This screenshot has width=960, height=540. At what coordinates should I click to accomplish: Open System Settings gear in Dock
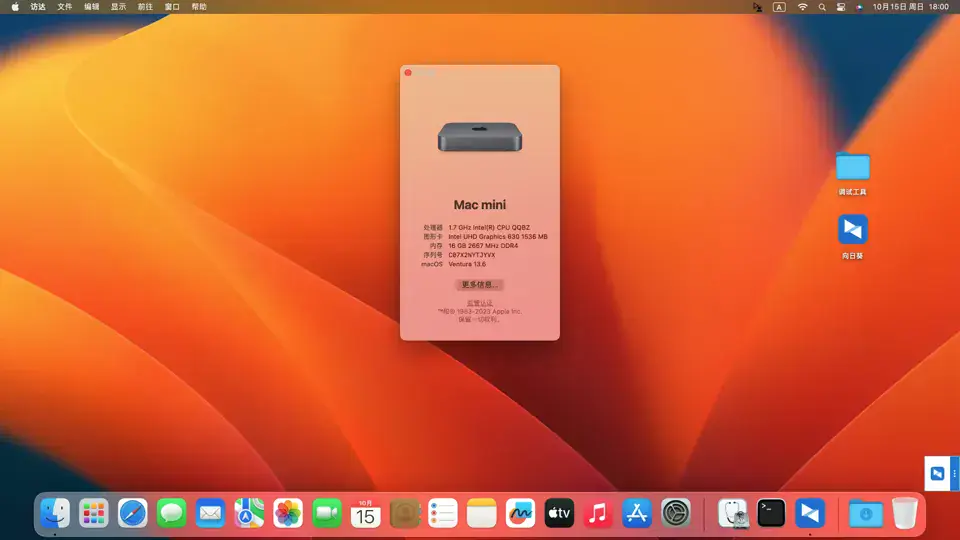coord(676,513)
